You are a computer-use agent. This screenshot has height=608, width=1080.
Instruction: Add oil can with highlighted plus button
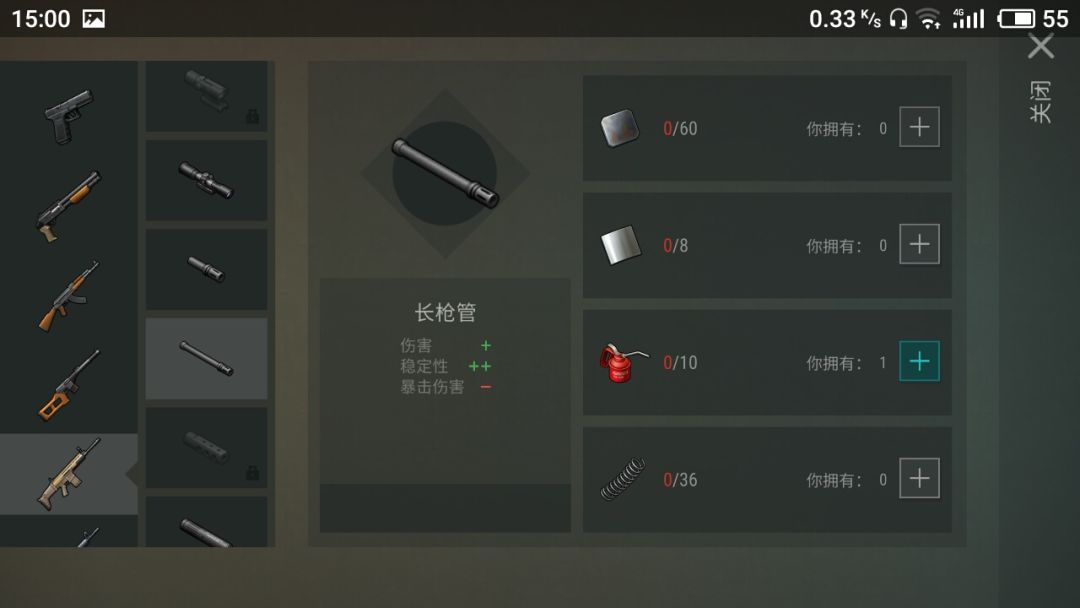click(x=920, y=361)
